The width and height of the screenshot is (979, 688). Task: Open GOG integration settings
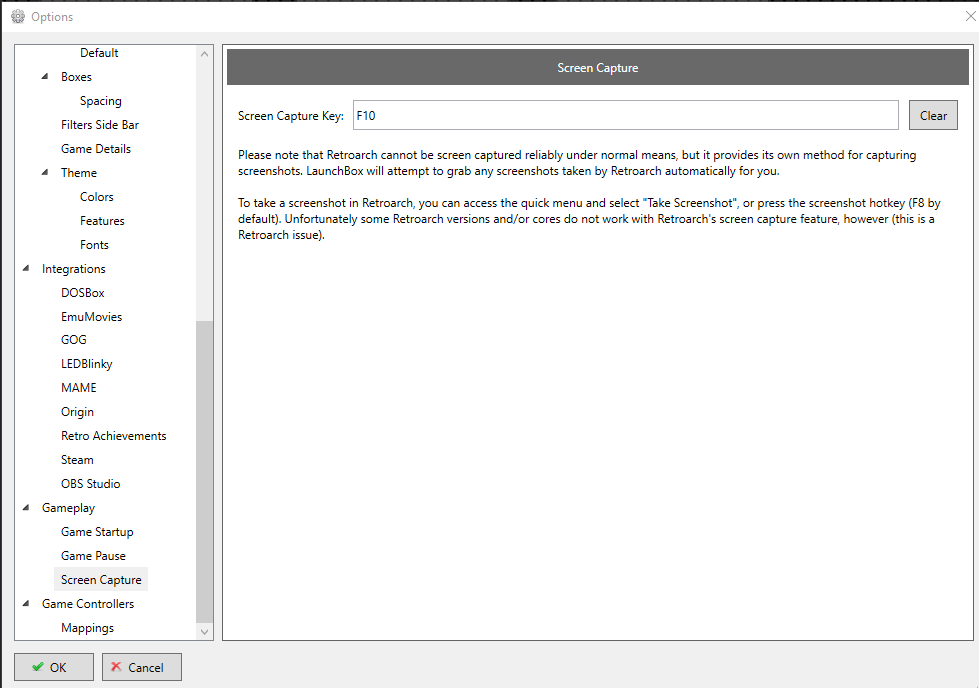(x=74, y=340)
